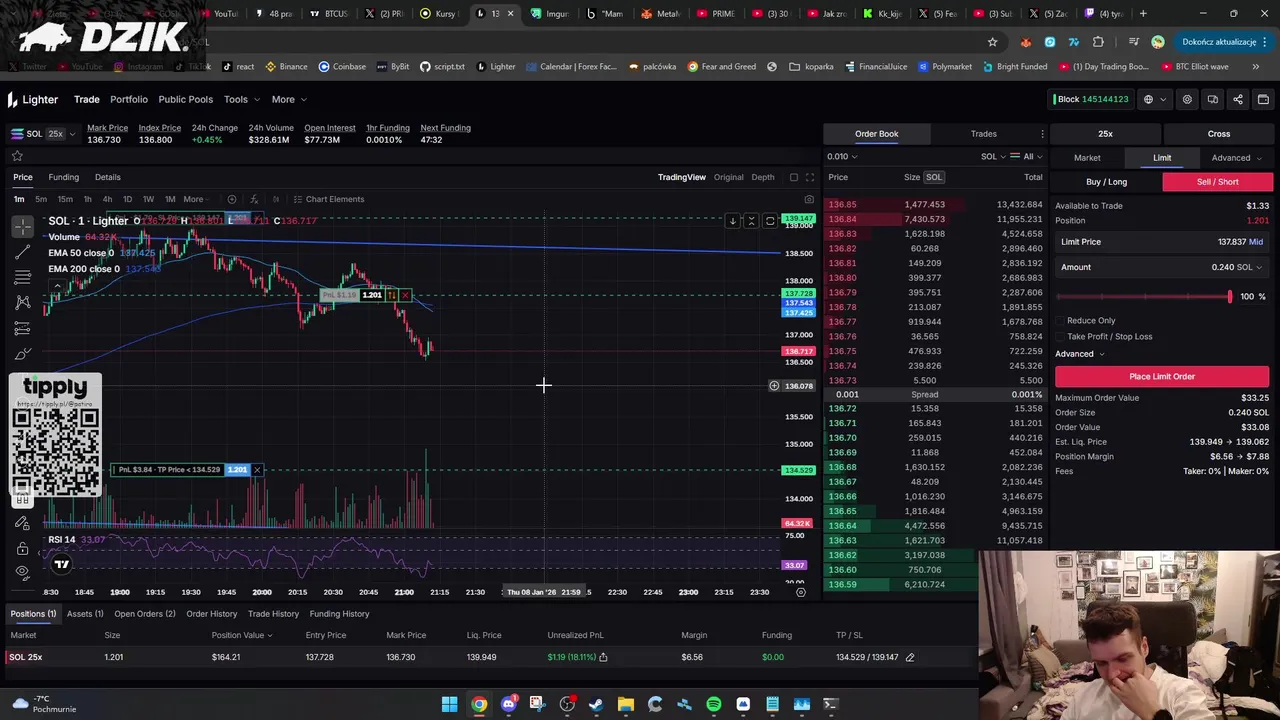1280x720 pixels.
Task: Select the trend line drawing tool
Action: [x=22, y=252]
